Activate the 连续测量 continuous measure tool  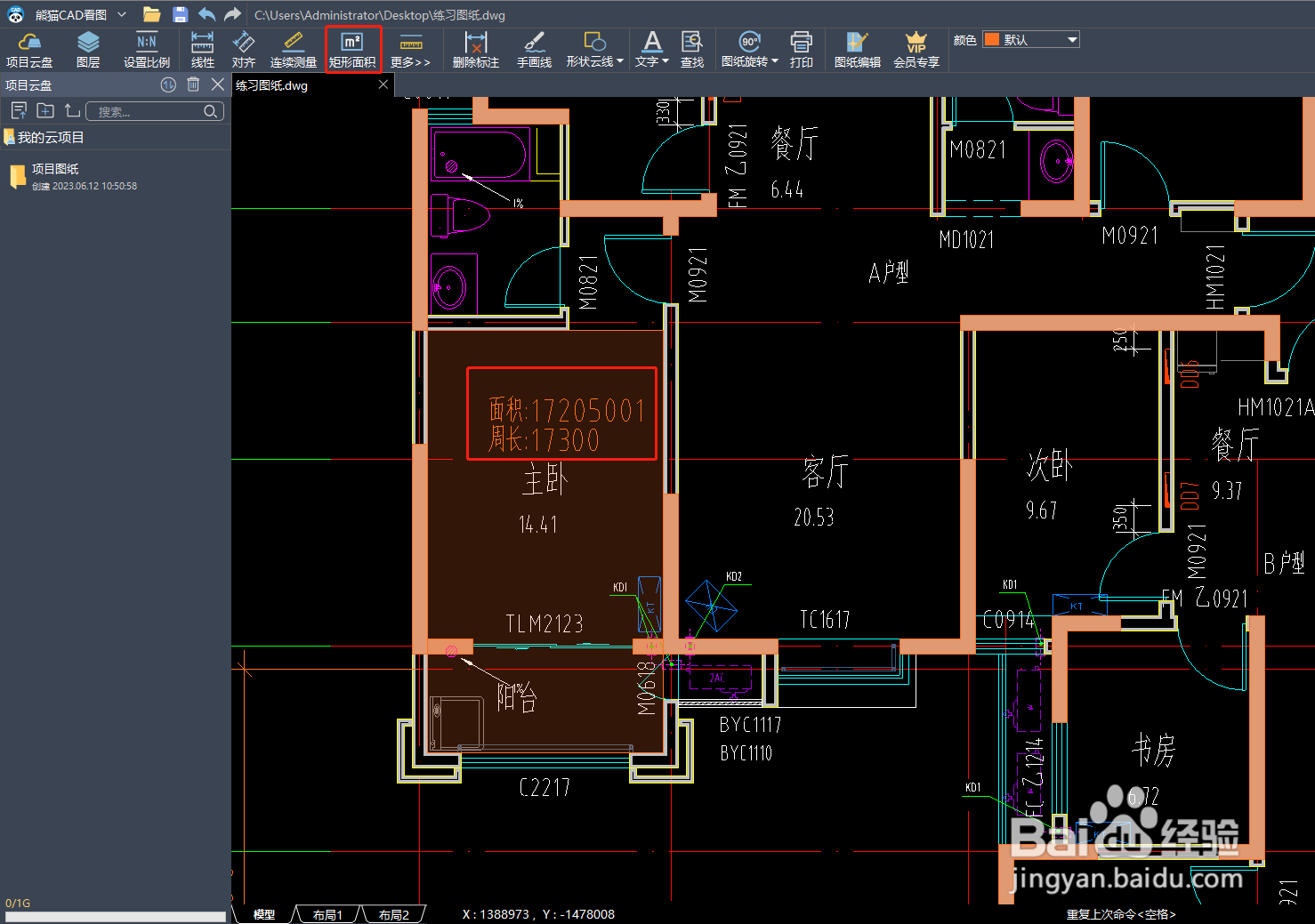[x=294, y=50]
